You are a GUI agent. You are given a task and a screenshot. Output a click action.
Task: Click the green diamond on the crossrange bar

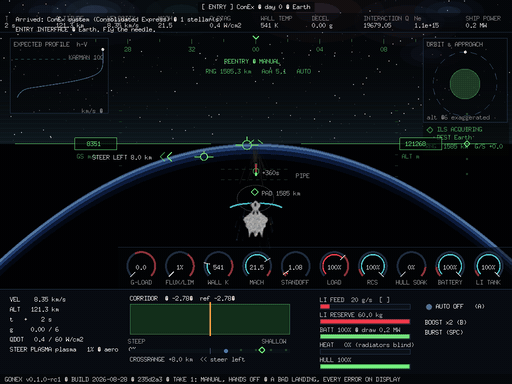click(262, 350)
